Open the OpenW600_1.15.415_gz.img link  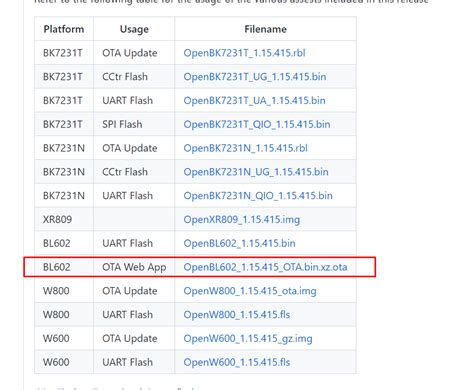click(248, 339)
